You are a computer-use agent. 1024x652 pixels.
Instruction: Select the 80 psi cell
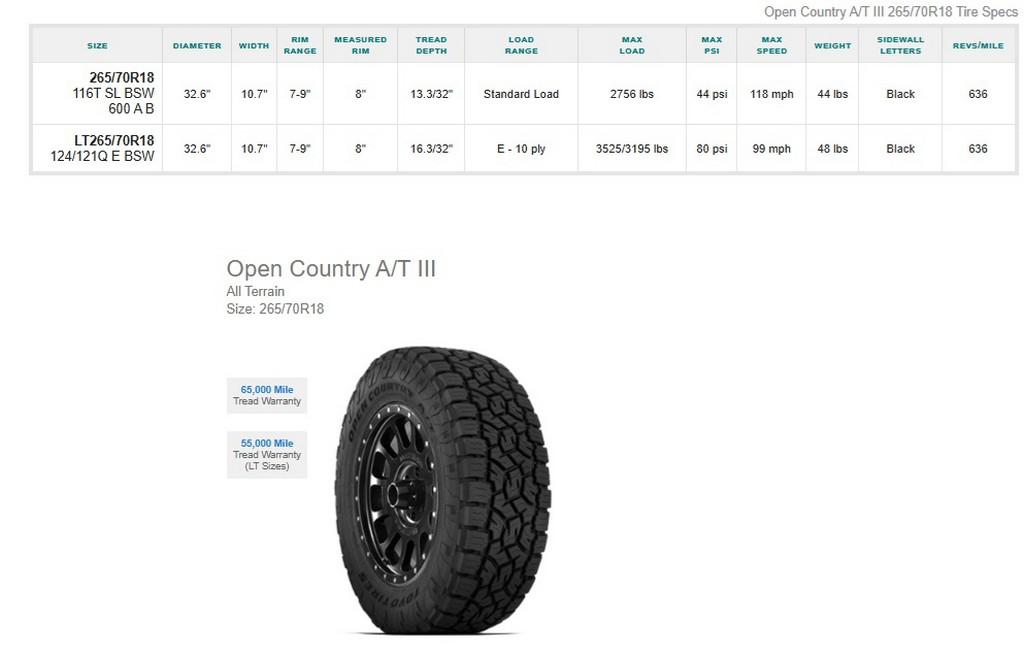pyautogui.click(x=711, y=149)
